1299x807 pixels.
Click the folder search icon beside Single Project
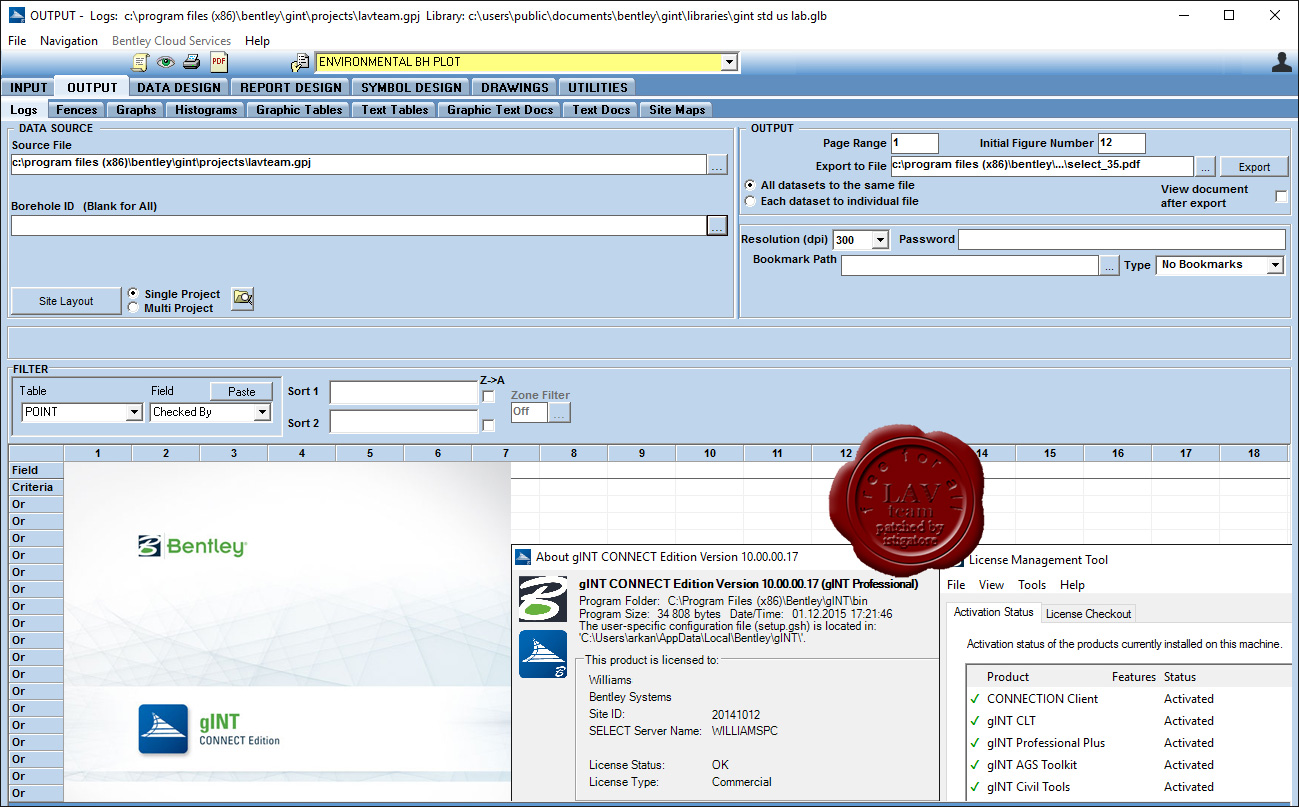pyautogui.click(x=243, y=297)
